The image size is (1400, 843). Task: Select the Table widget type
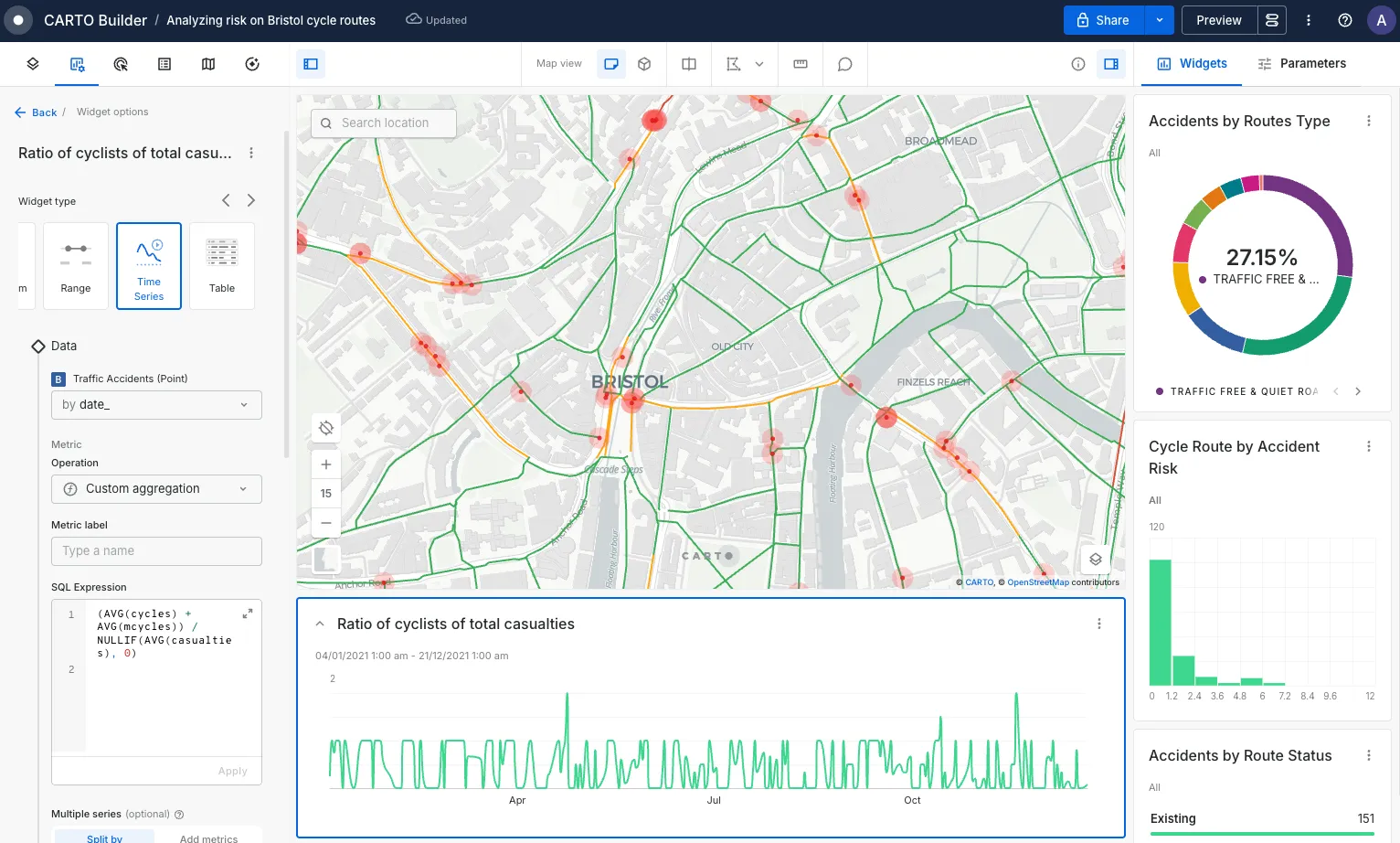click(x=222, y=266)
